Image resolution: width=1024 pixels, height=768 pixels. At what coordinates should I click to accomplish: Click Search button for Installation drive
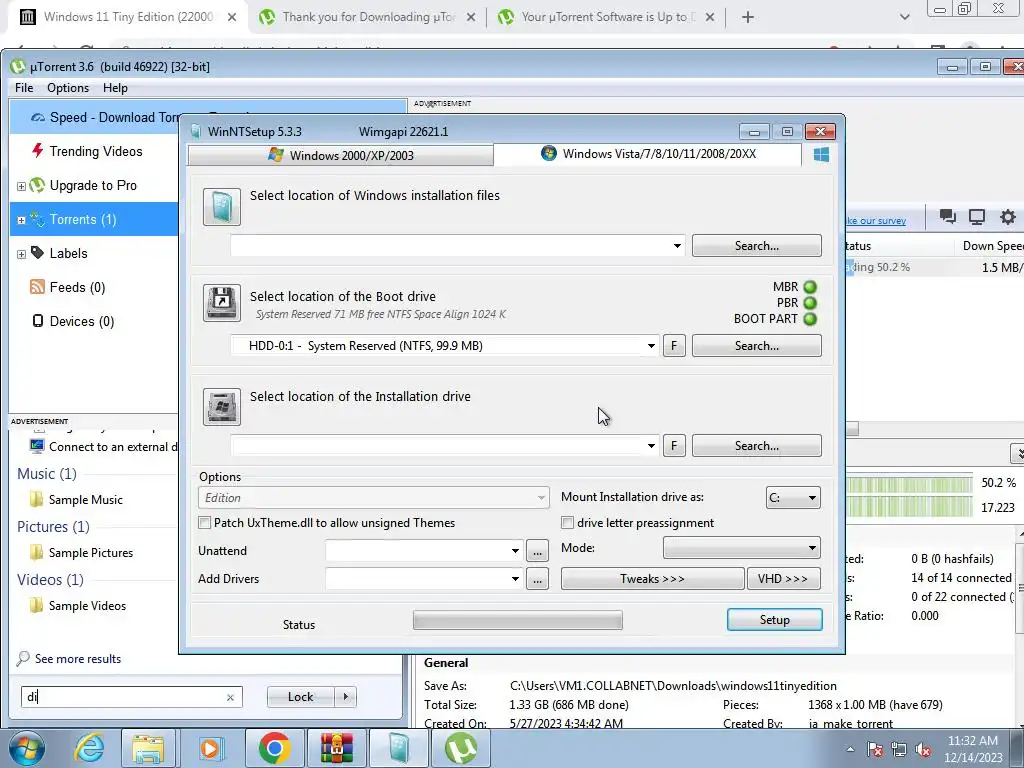click(756, 446)
